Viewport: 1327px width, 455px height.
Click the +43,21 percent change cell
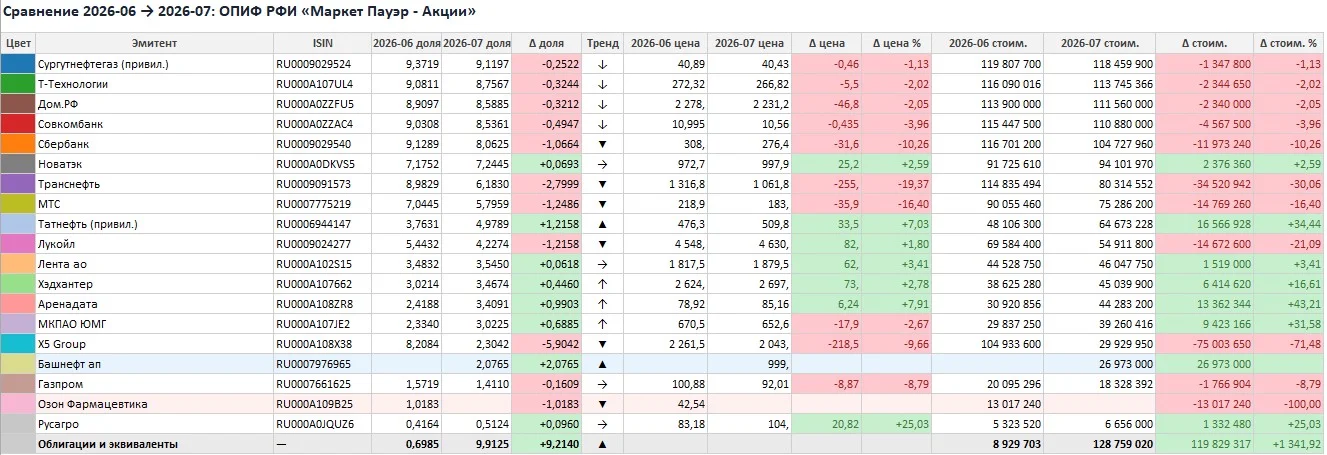pos(1289,303)
